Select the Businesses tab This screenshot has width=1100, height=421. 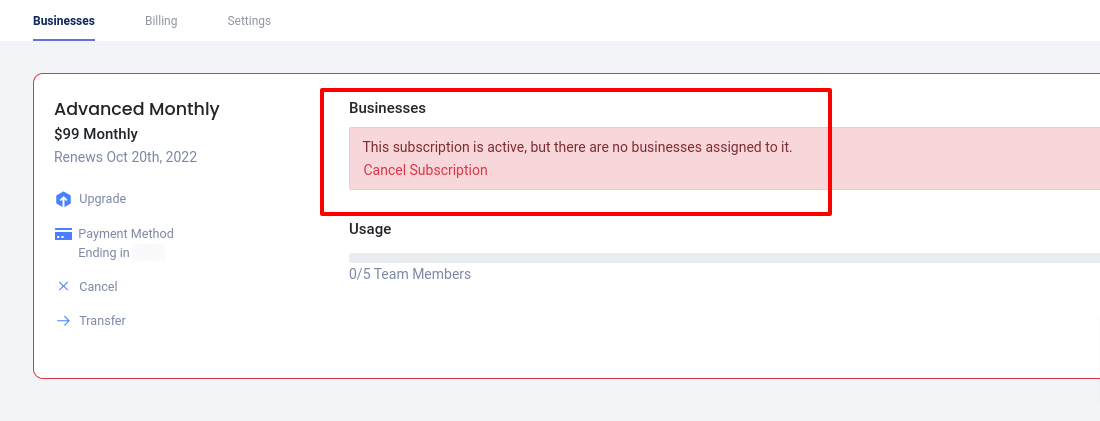point(64,21)
